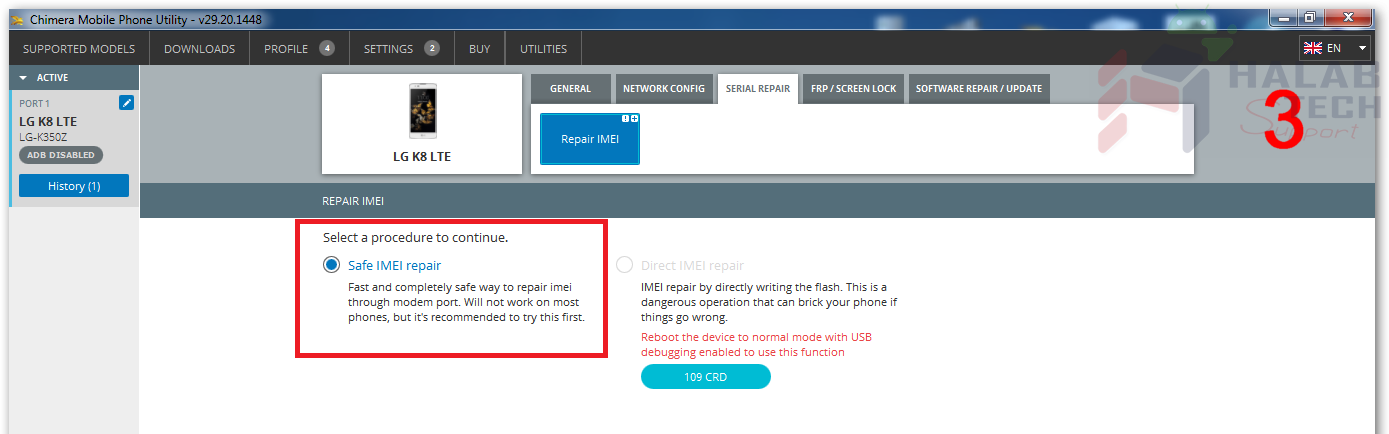
Task: Switch to the FRP / Screen Lock tab
Action: 854,89
